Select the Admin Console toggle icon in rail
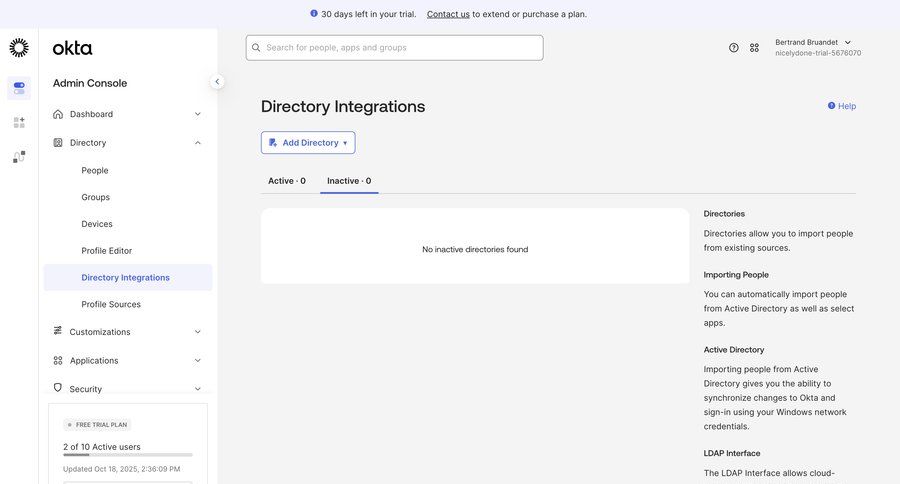Screen dimensions: 900x484 point(19,88)
